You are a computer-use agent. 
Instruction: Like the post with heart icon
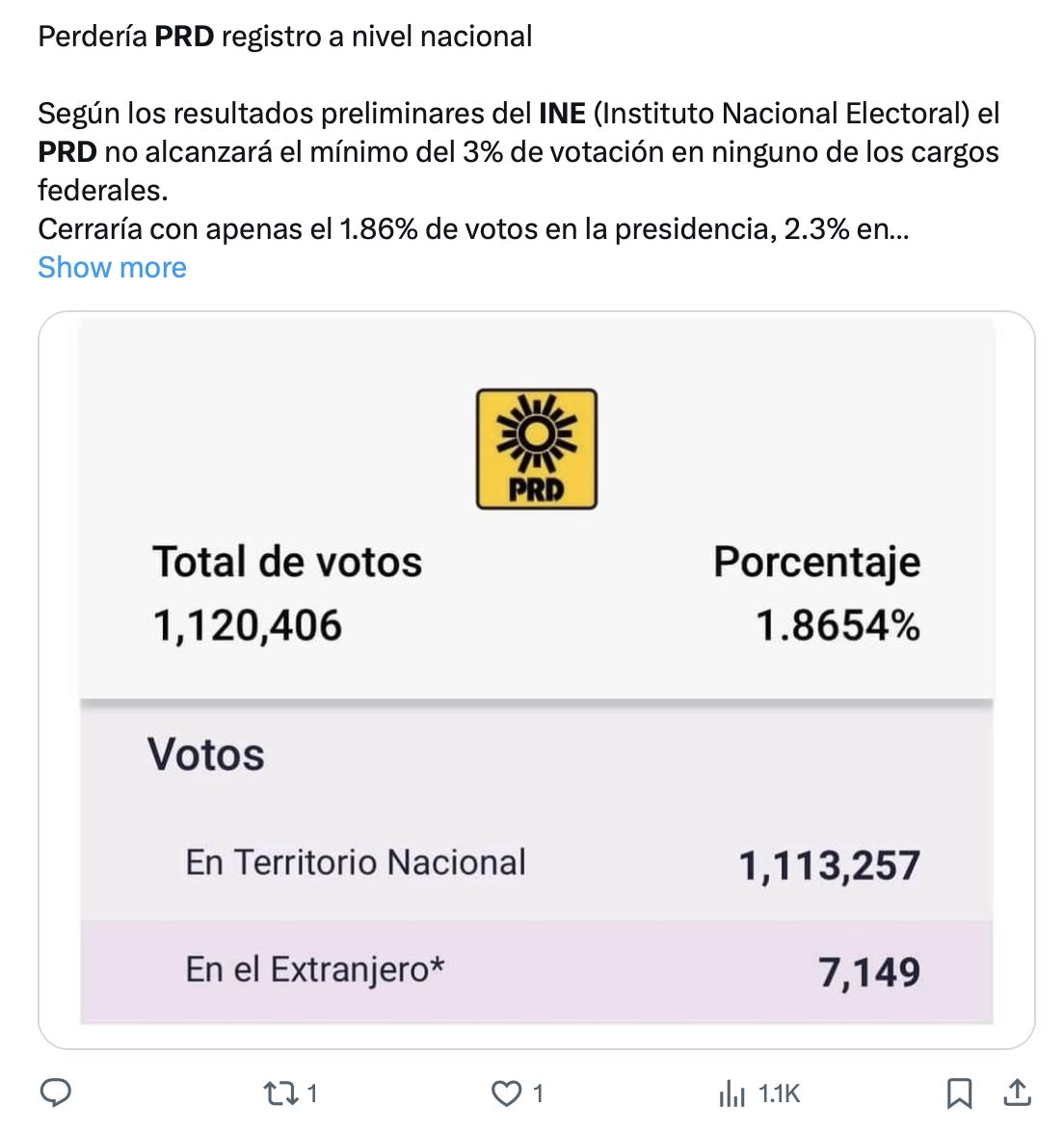point(506,1093)
